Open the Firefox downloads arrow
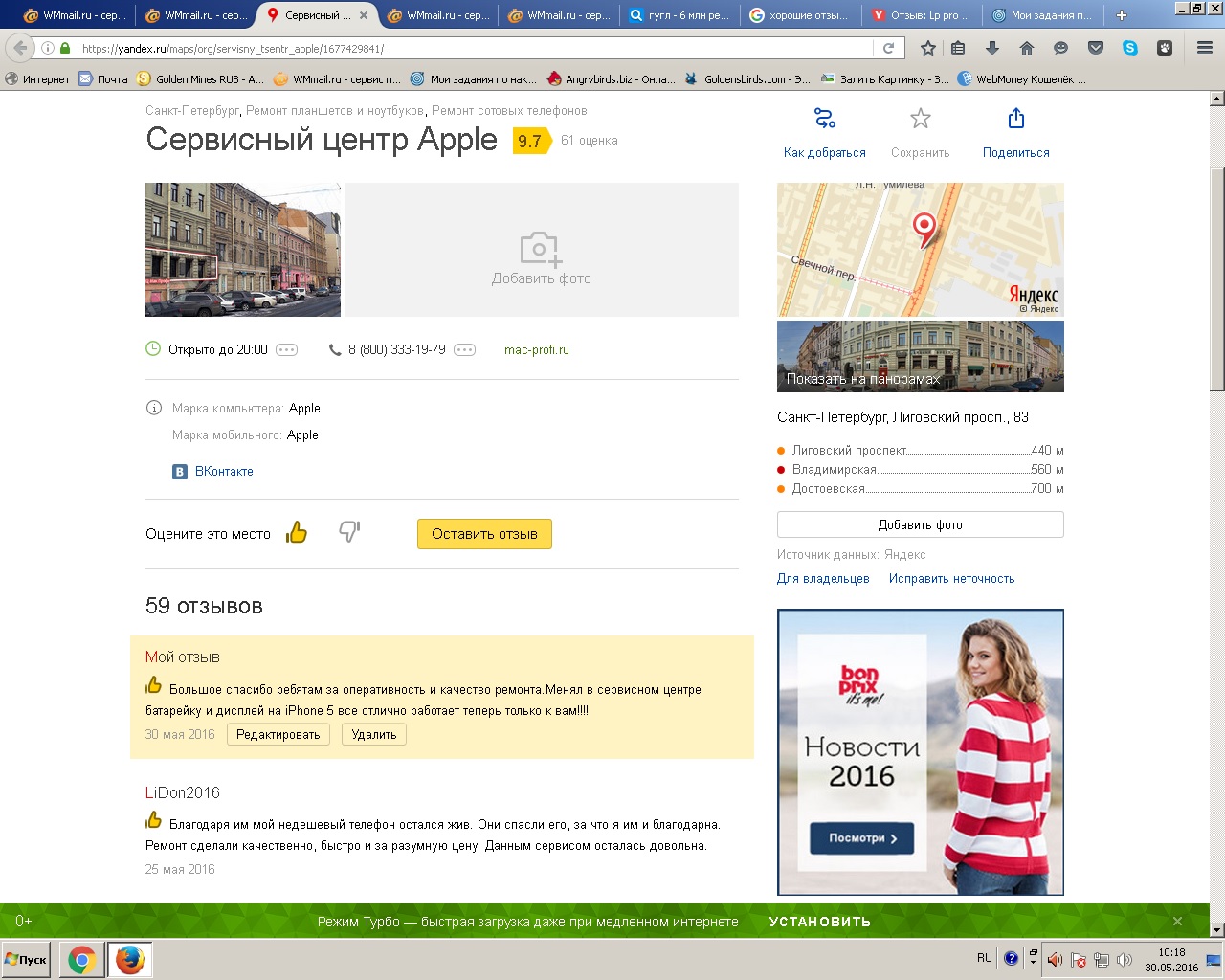The image size is (1225, 980). click(x=992, y=48)
